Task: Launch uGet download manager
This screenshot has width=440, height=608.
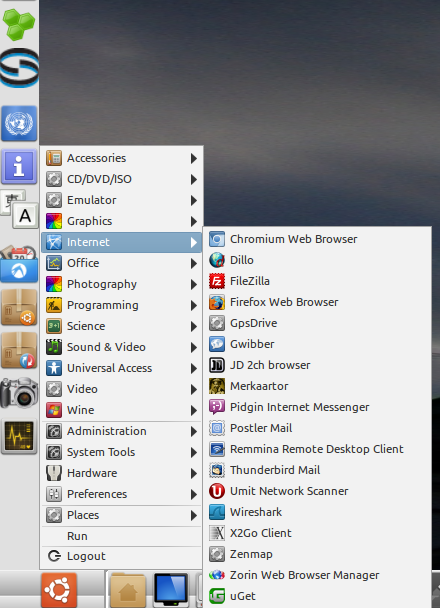Action: (317, 596)
